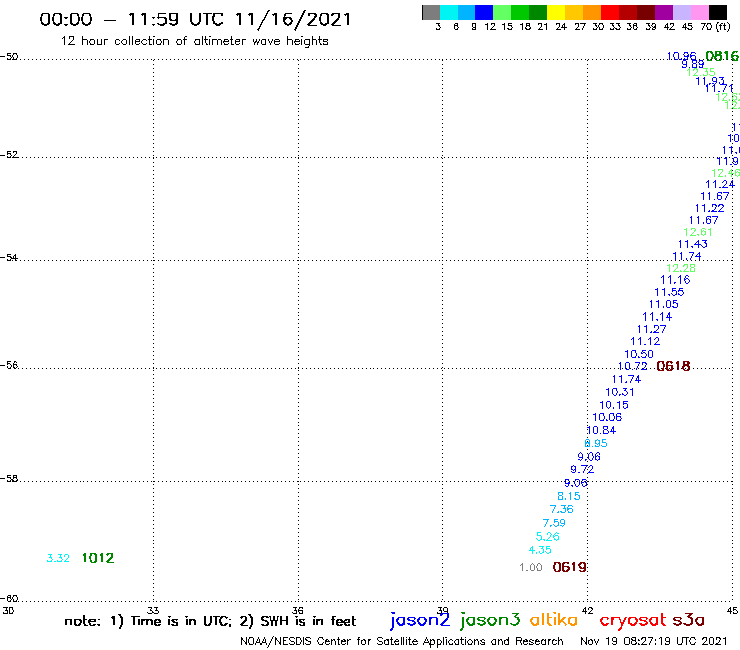740x650 pixels.
Task: Click the -56 latitude axis label
Action: point(9,365)
